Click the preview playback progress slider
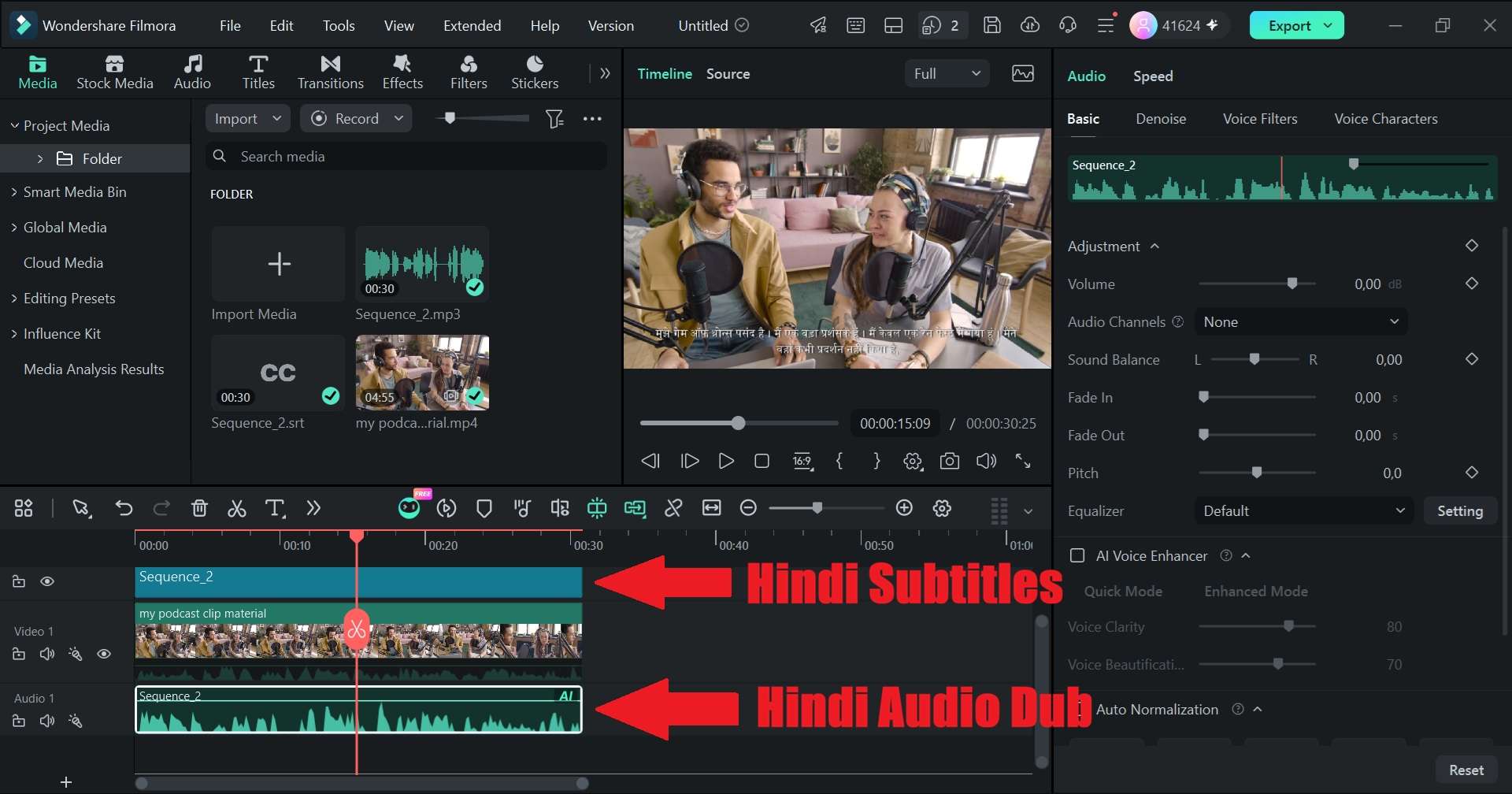The height and width of the screenshot is (794, 1512). tap(739, 423)
